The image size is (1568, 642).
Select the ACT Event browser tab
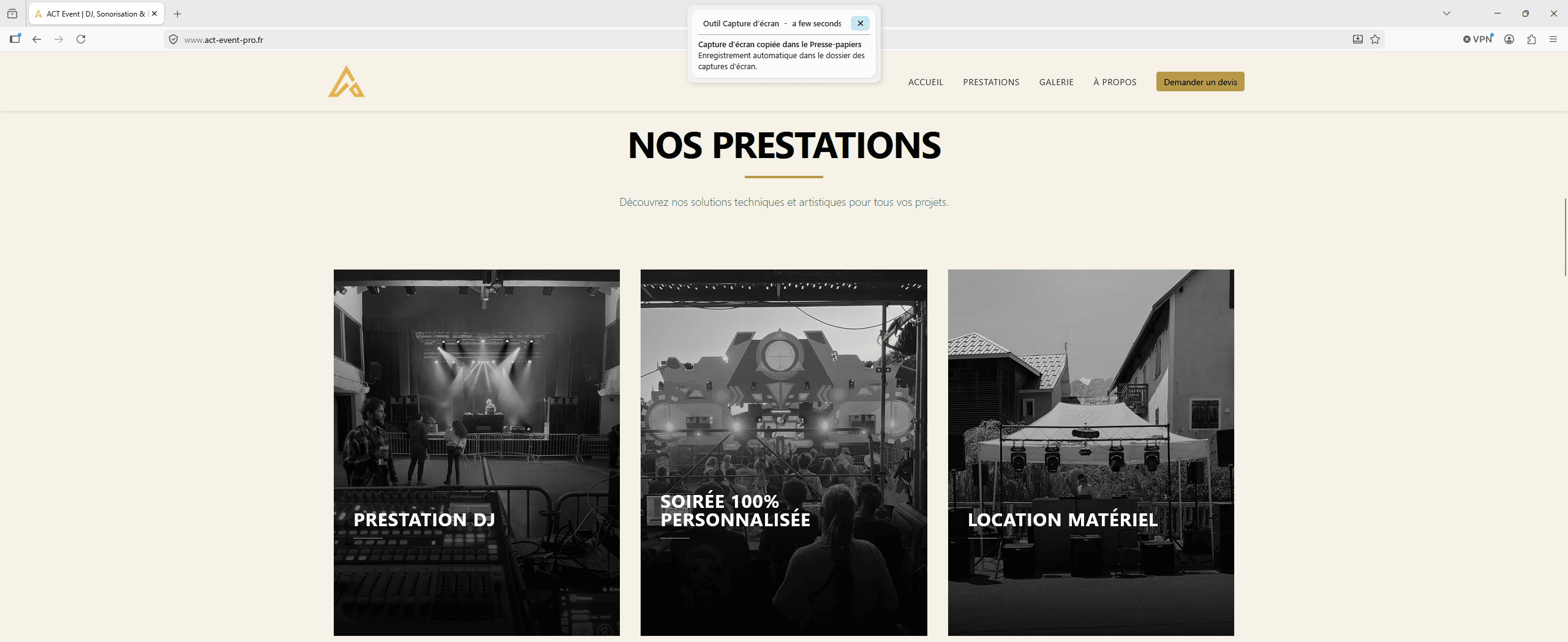[96, 13]
